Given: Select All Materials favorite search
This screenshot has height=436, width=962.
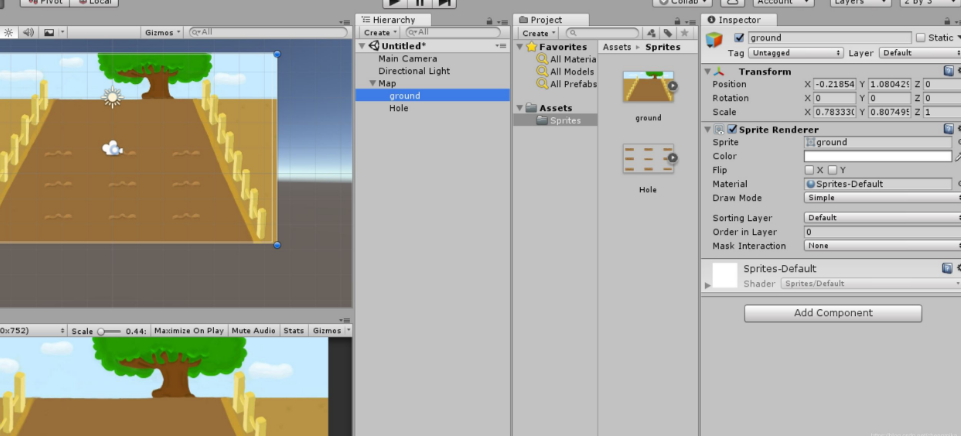Looking at the screenshot, I should [x=567, y=59].
